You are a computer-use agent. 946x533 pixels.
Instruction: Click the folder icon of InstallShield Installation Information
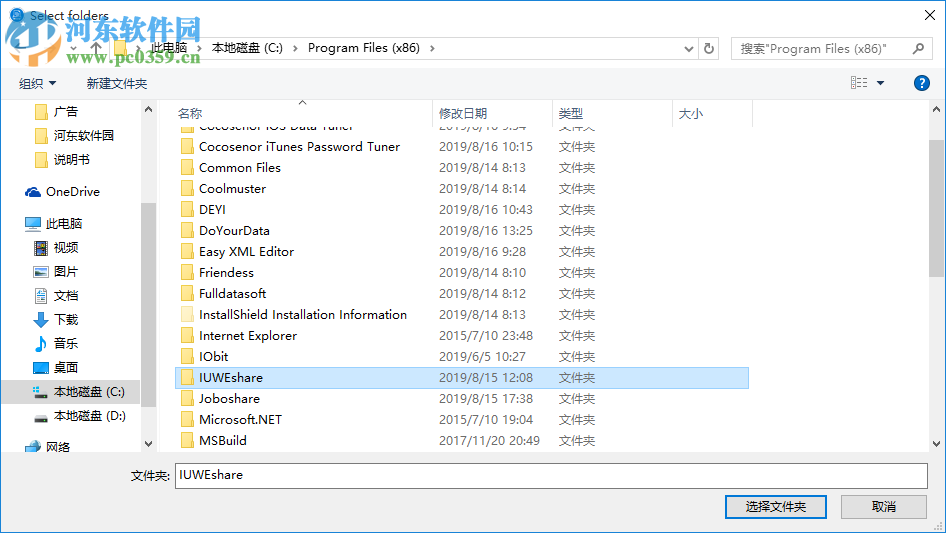tap(188, 314)
